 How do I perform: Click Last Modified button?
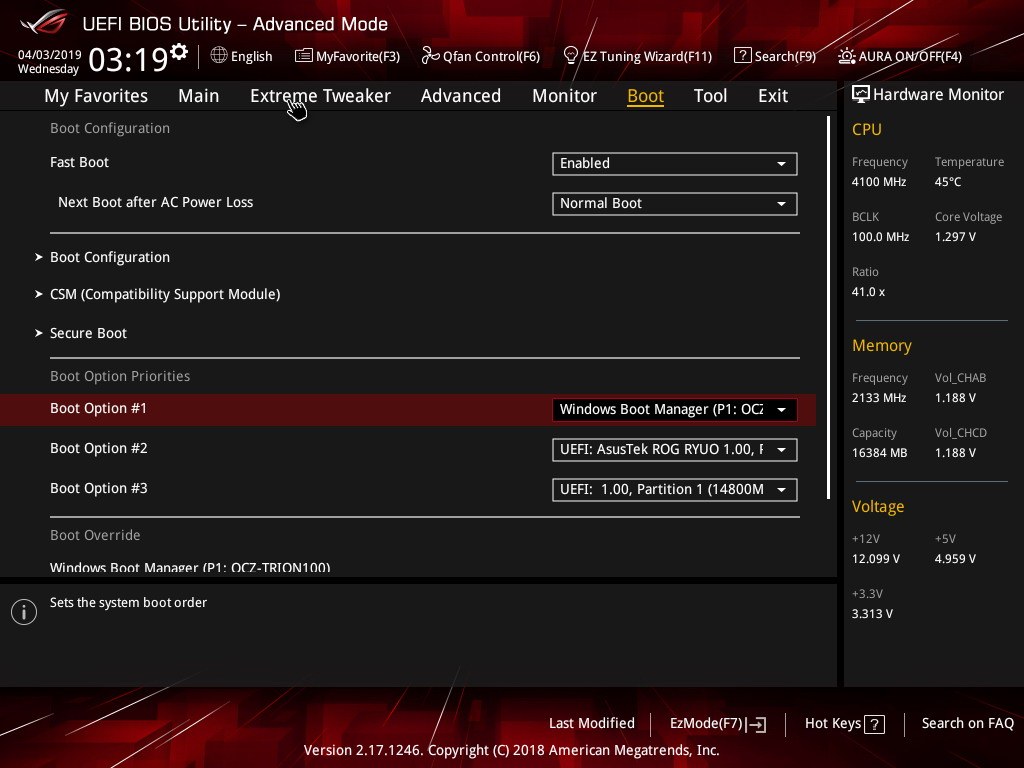(592, 724)
